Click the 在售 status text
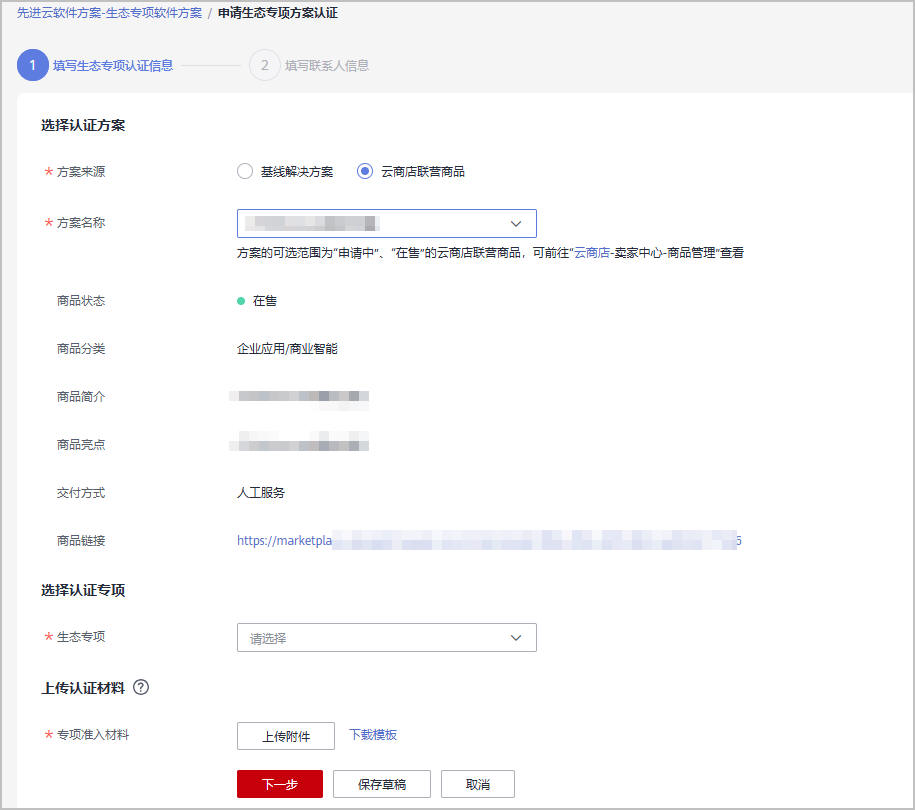This screenshot has width=915, height=810. (264, 301)
